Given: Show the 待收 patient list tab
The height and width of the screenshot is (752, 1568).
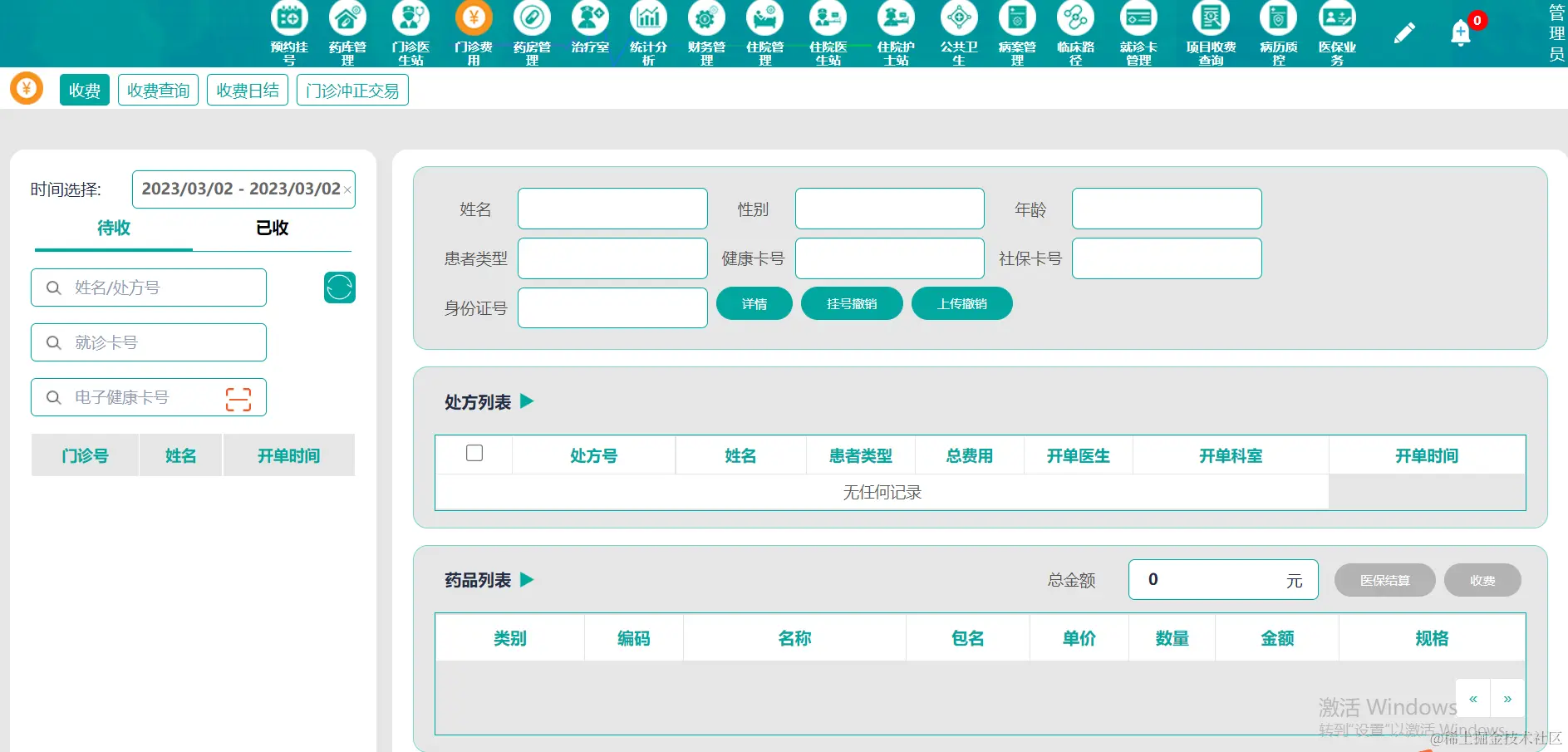Looking at the screenshot, I should click(x=114, y=229).
